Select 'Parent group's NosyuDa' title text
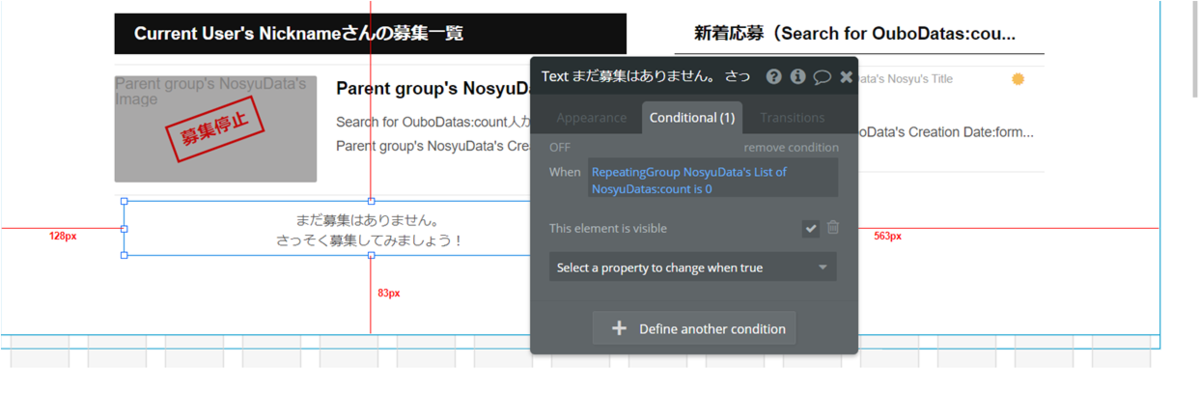 click(433, 88)
